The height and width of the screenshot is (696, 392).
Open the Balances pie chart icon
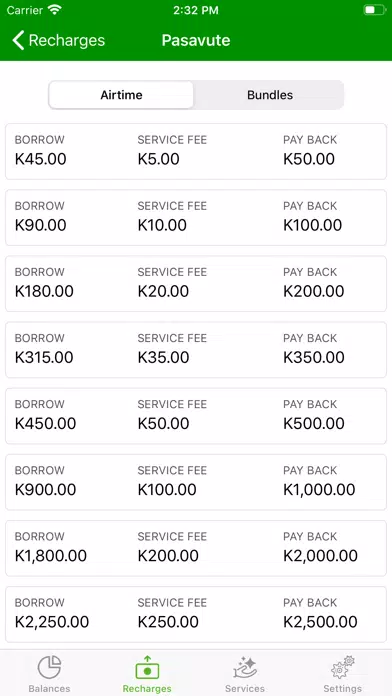(x=49, y=667)
